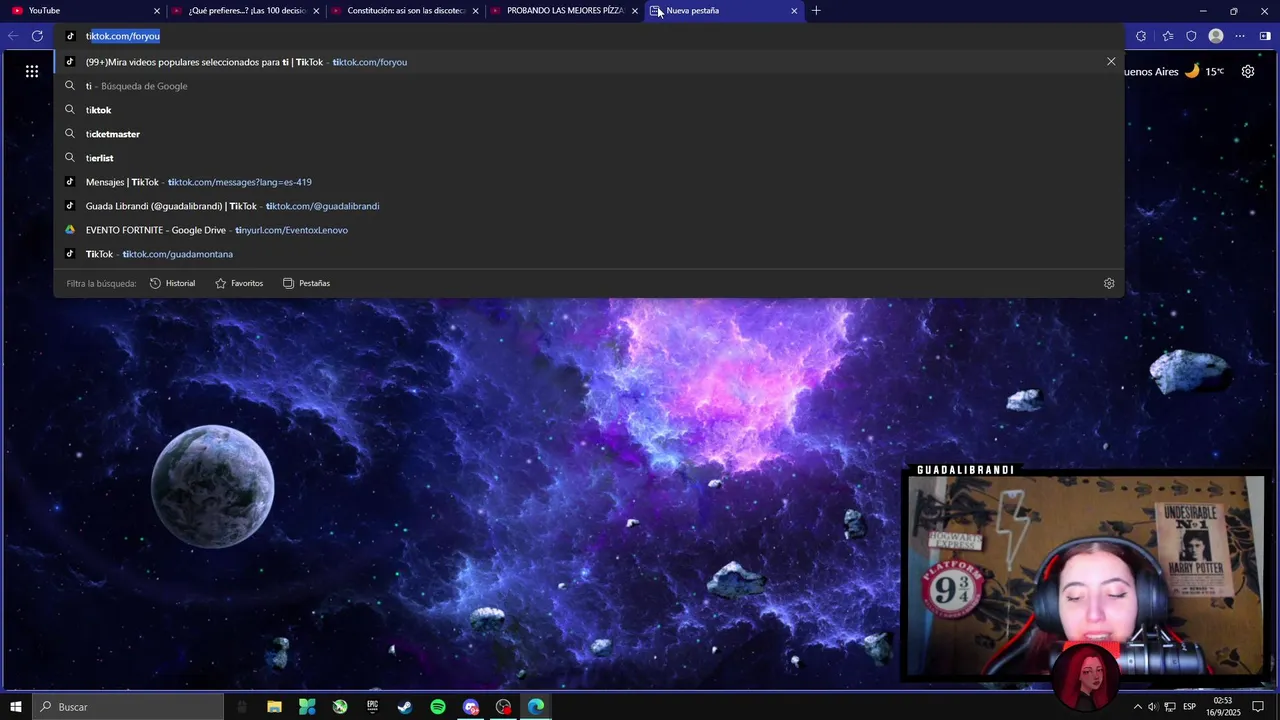The height and width of the screenshot is (720, 1280).
Task: Filter search by Favoritos
Action: [x=239, y=283]
